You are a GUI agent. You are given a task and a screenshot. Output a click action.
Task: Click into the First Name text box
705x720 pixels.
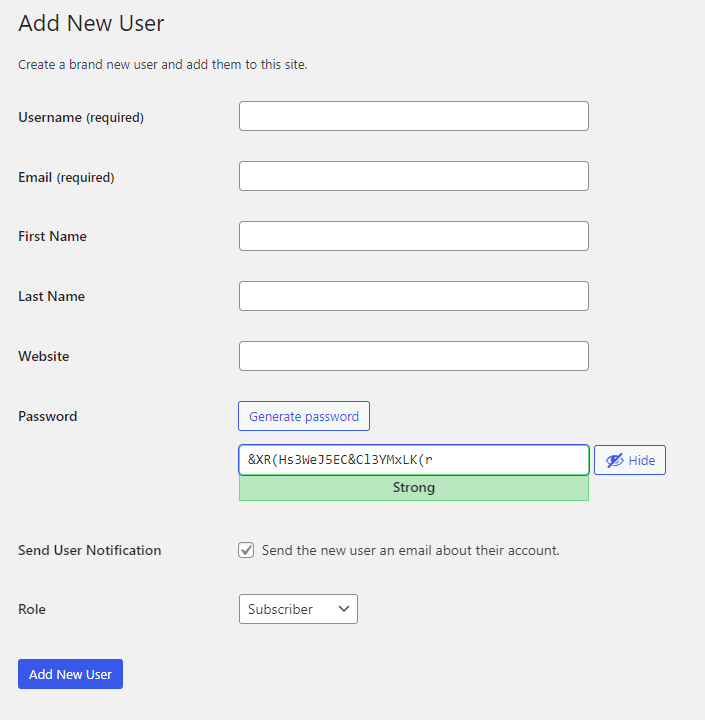413,236
